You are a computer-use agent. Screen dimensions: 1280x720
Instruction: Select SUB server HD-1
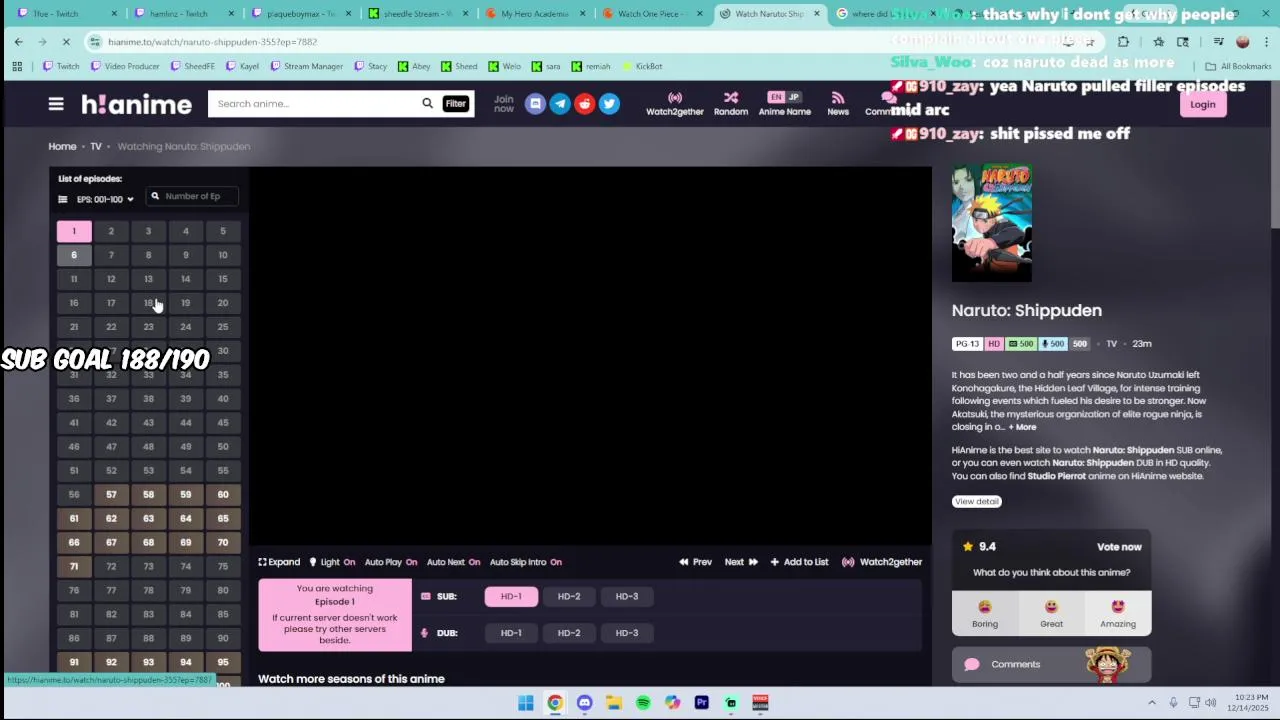[x=511, y=596]
